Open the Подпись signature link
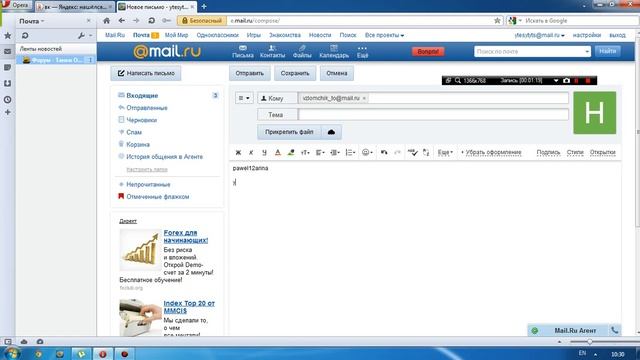This screenshot has height=360, width=640. pyautogui.click(x=548, y=152)
